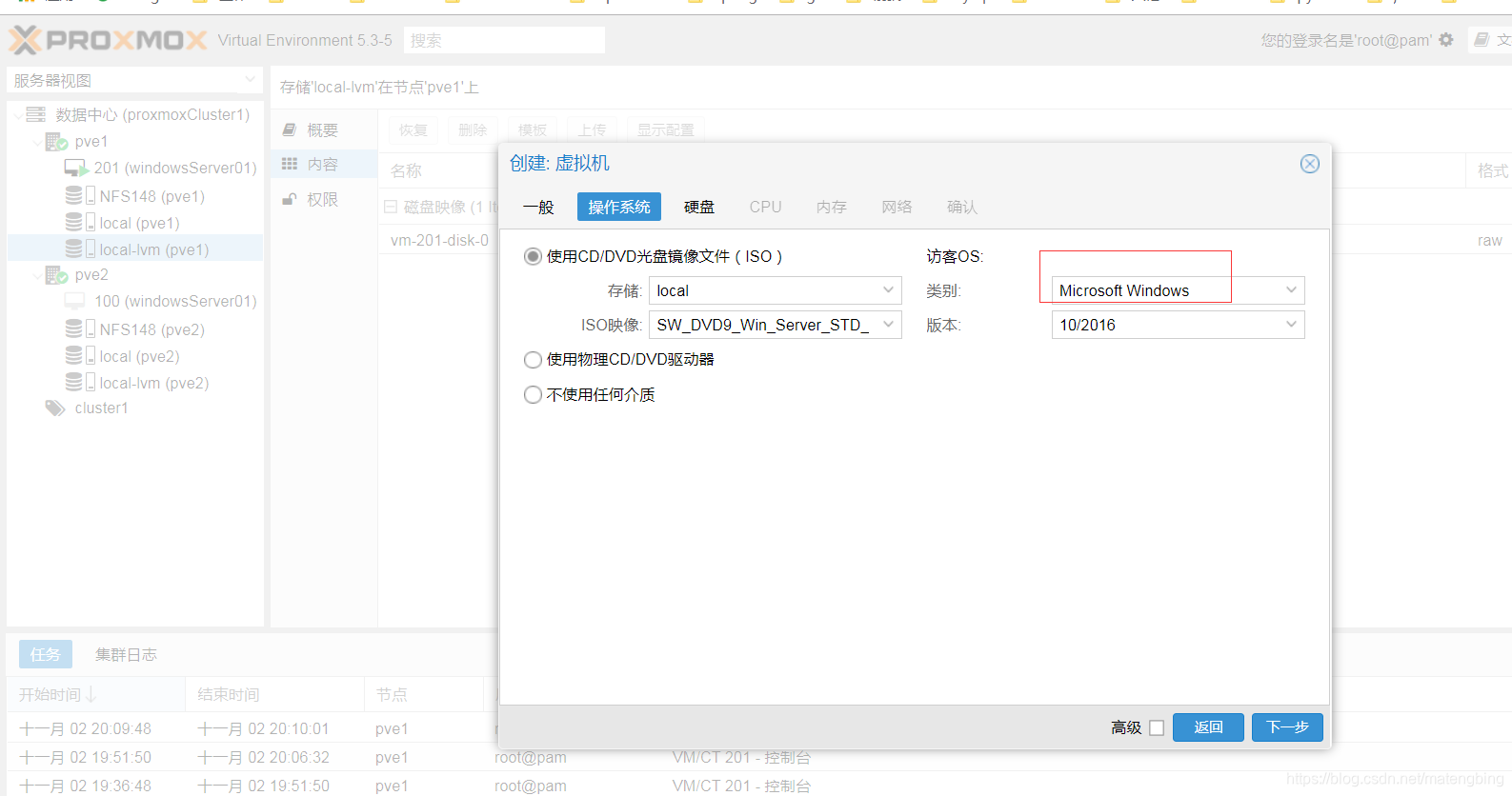The height and width of the screenshot is (796, 1512).
Task: Click the Restore (恢复) button
Action: click(x=413, y=129)
